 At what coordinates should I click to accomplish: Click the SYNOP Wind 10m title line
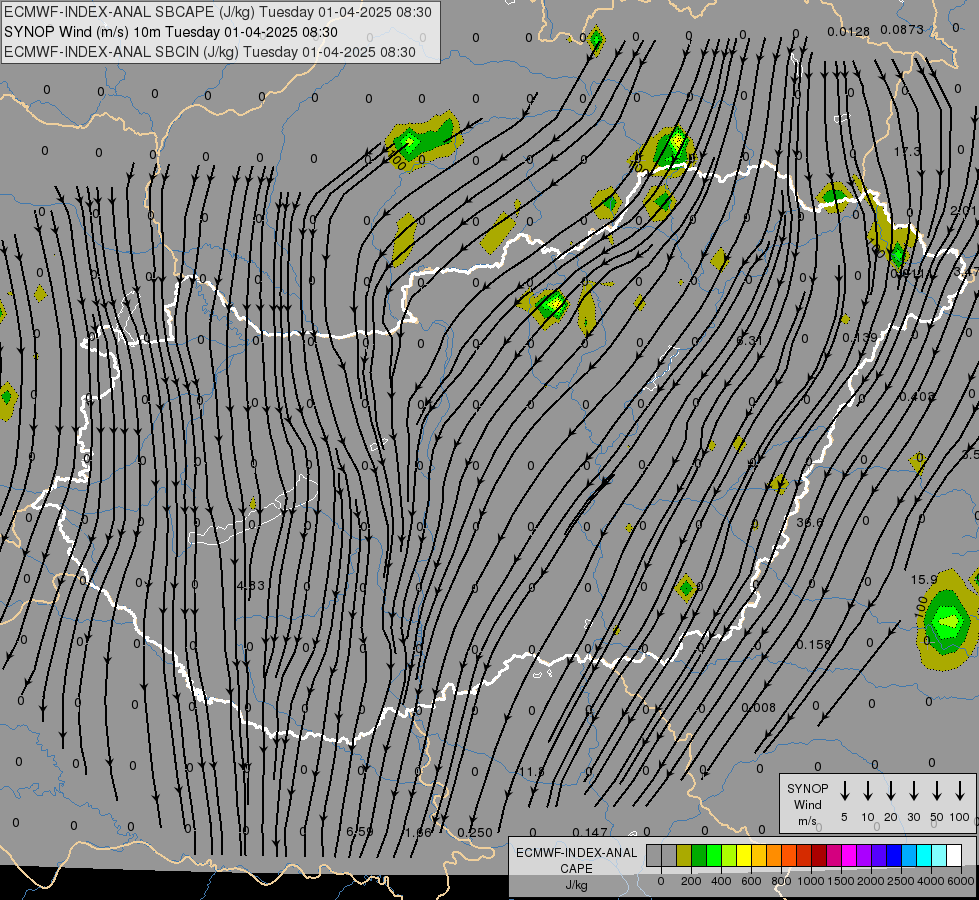point(170,32)
